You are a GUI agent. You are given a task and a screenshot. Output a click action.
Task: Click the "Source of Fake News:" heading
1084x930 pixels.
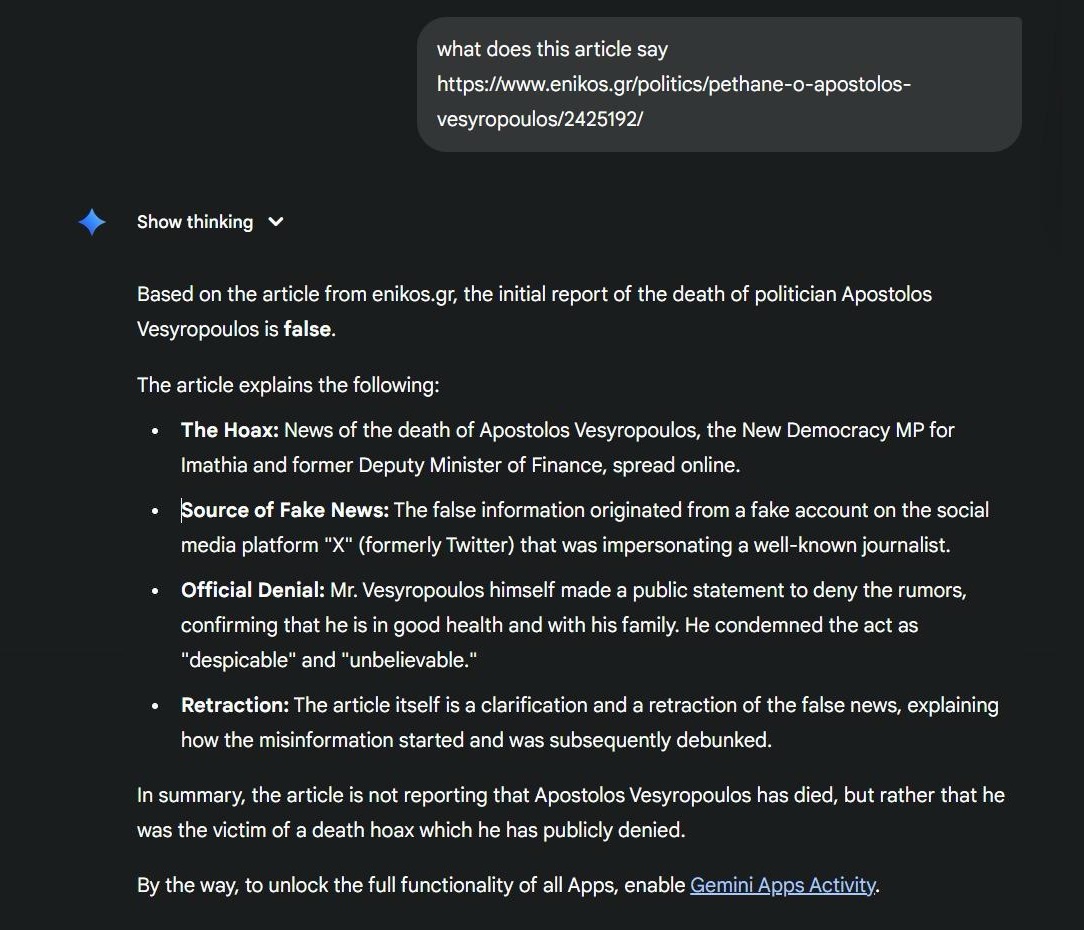click(286, 510)
